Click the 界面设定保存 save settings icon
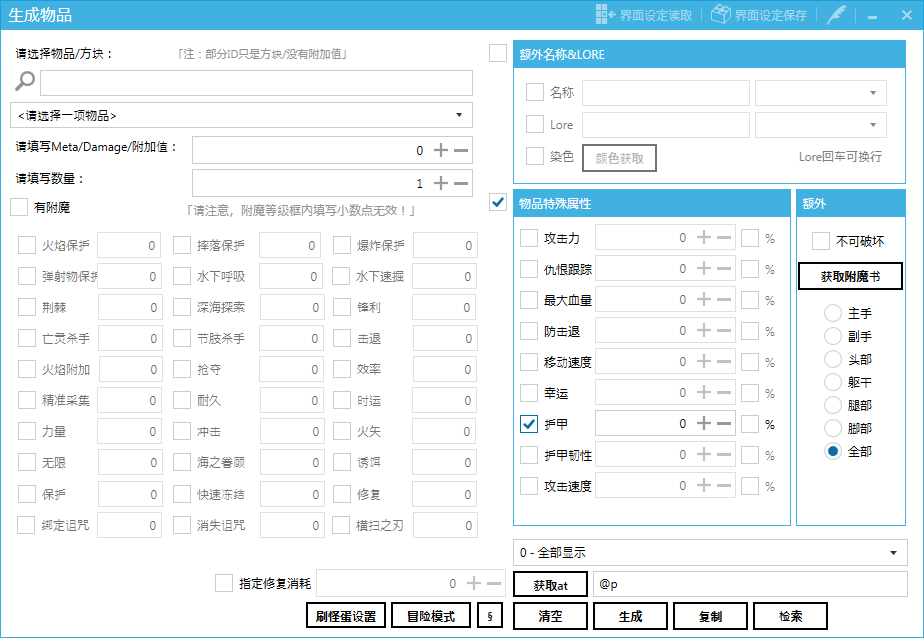Viewport: 924px width, 638px height. tap(720, 15)
